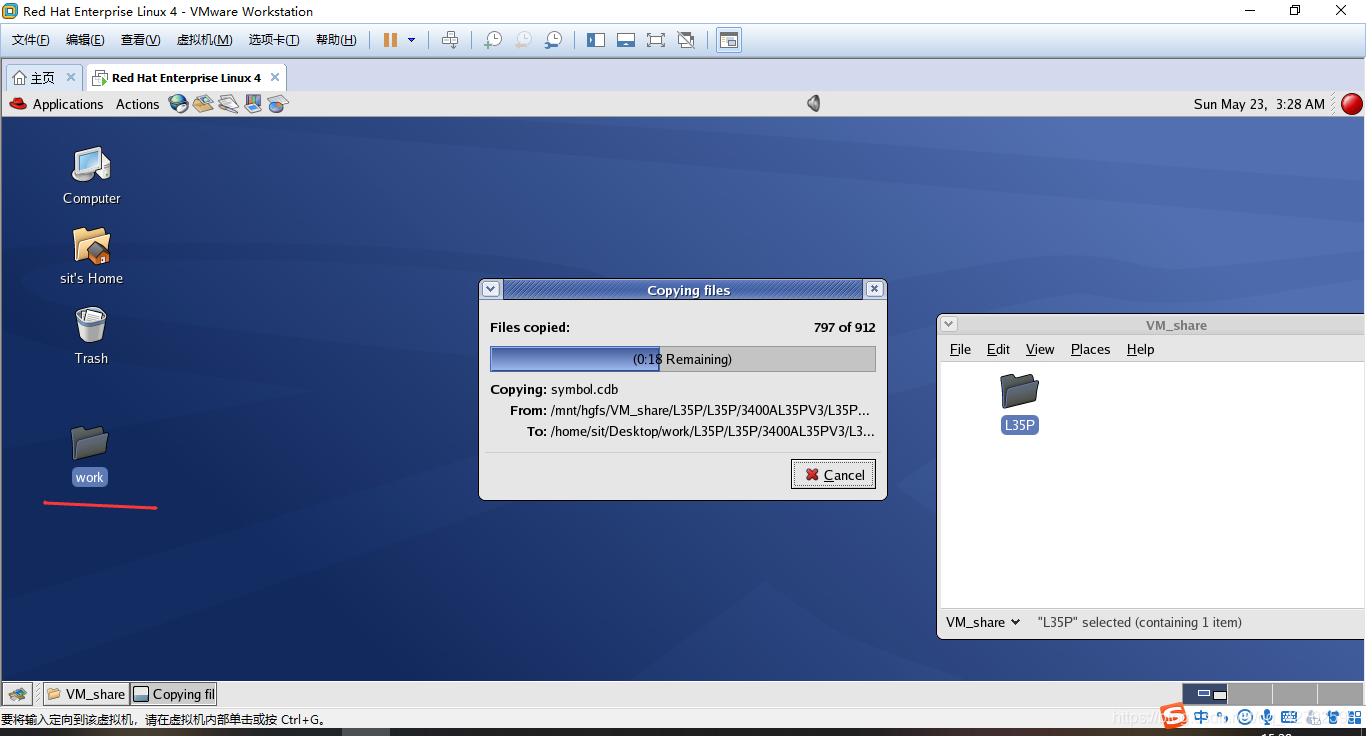Open the 文件(F) menu
Viewport: 1366px width, 736px height.
31,40
